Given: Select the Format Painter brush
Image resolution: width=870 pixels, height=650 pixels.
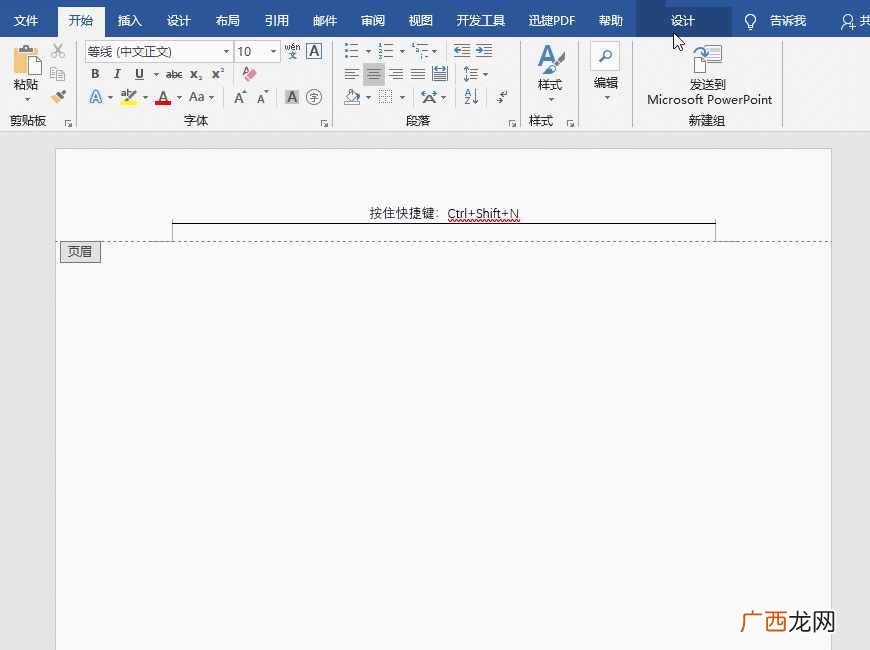Looking at the screenshot, I should click(58, 97).
